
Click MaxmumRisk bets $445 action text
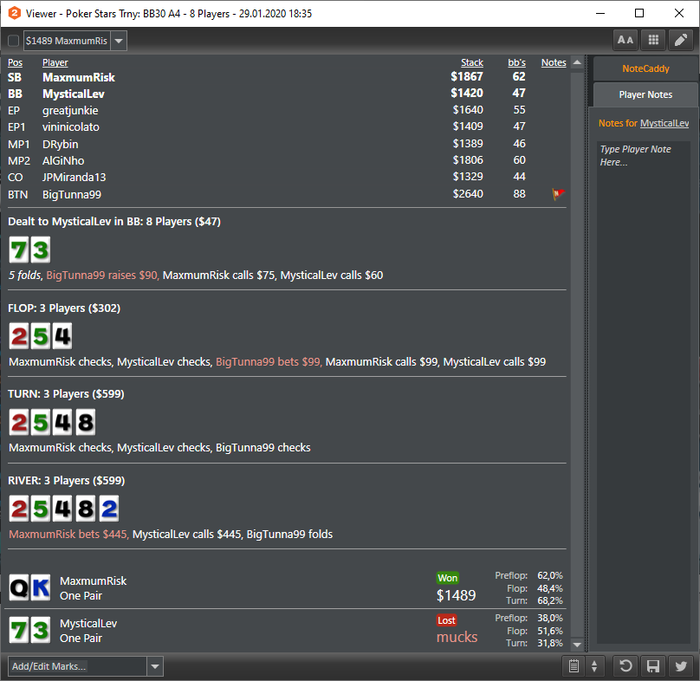coord(69,534)
